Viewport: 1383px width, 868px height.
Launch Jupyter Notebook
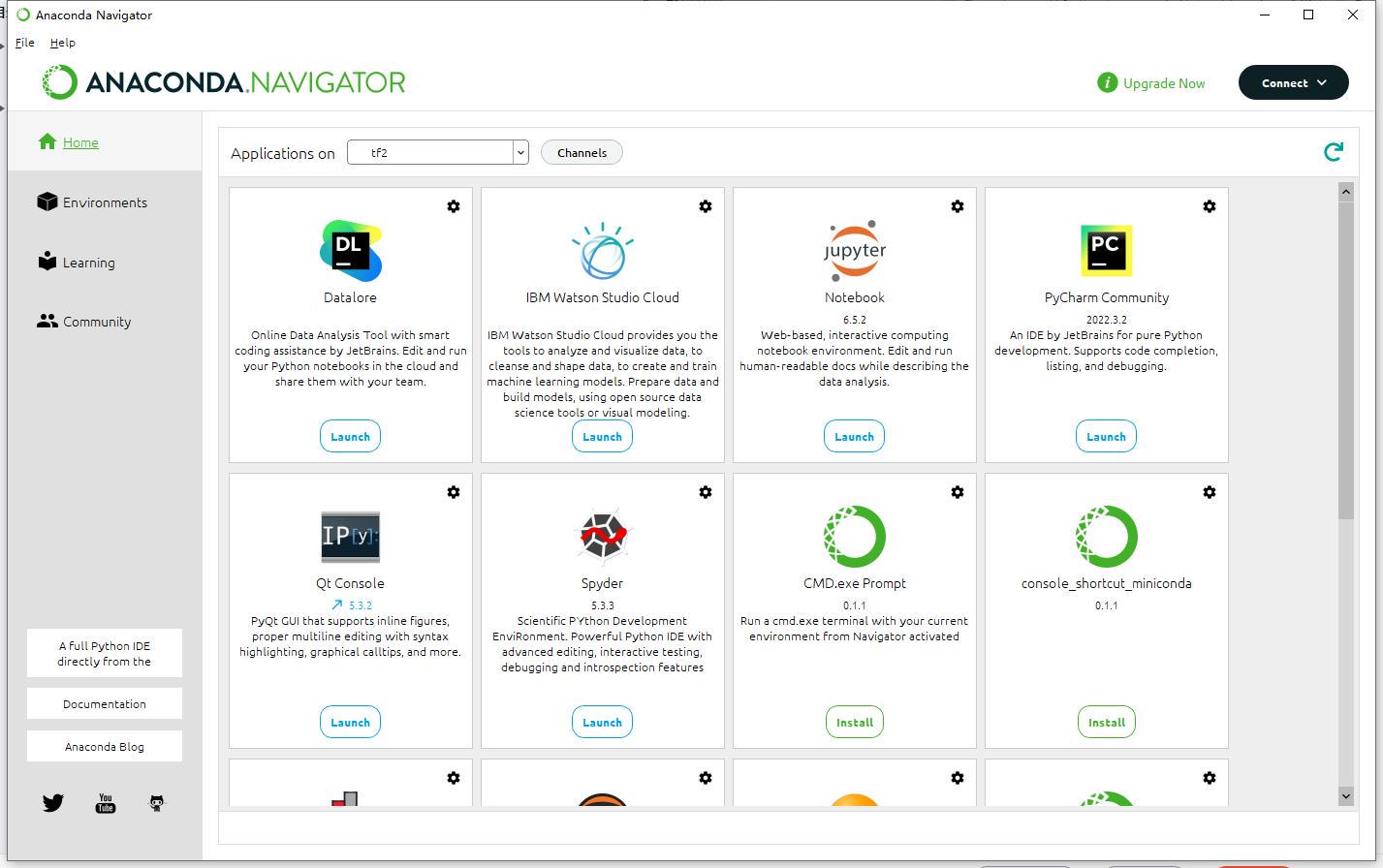click(x=855, y=436)
